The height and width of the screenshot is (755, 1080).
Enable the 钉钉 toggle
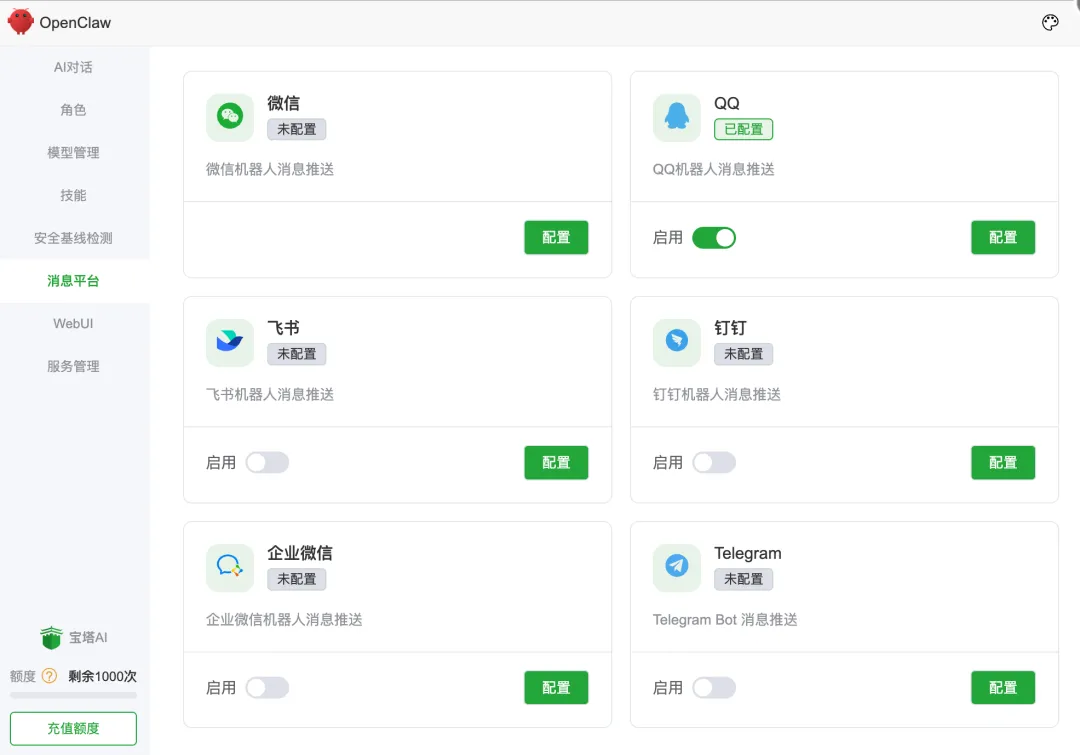click(x=716, y=462)
